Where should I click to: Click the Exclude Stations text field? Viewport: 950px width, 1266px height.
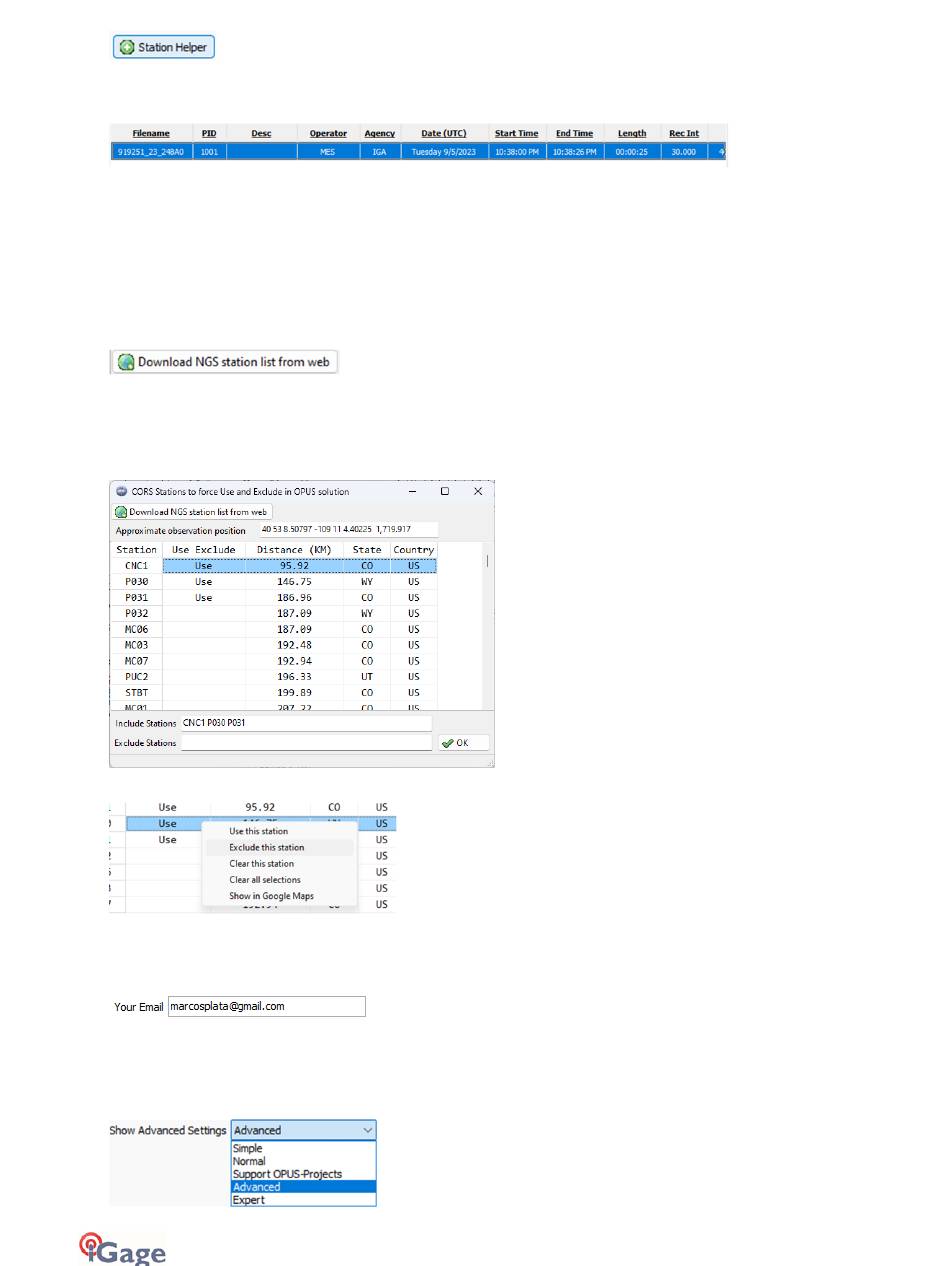pyautogui.click(x=306, y=743)
